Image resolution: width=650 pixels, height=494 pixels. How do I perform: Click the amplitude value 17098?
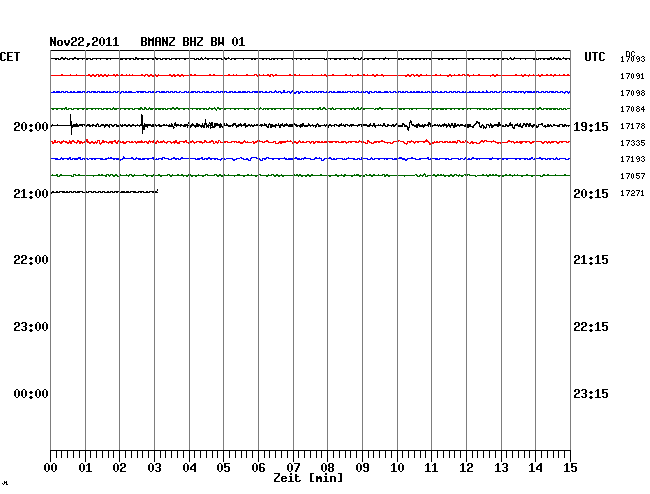[633, 93]
